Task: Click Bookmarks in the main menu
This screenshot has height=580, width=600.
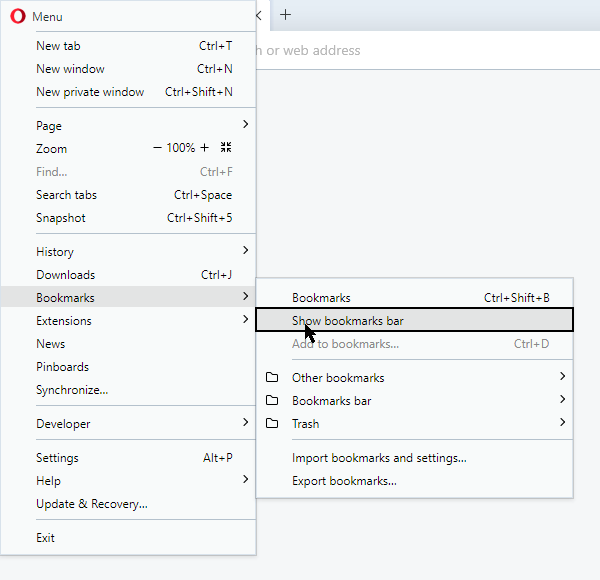Action: 128,298
